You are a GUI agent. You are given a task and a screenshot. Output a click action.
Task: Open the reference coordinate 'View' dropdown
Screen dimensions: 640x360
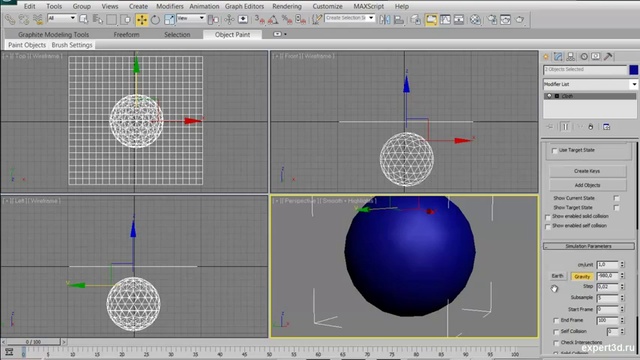click(x=191, y=18)
